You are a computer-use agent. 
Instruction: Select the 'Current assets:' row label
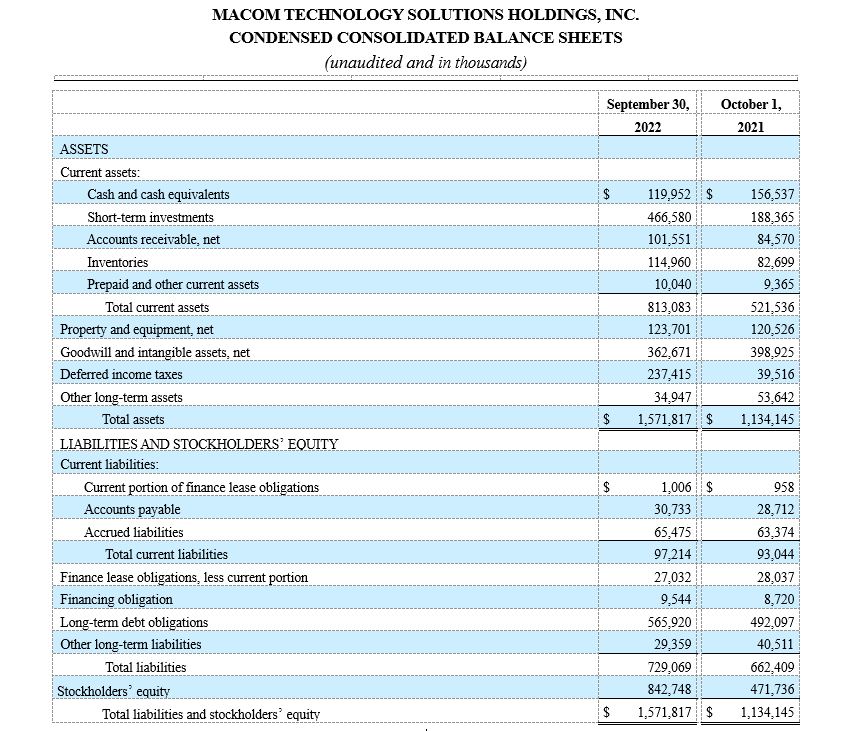coord(100,172)
